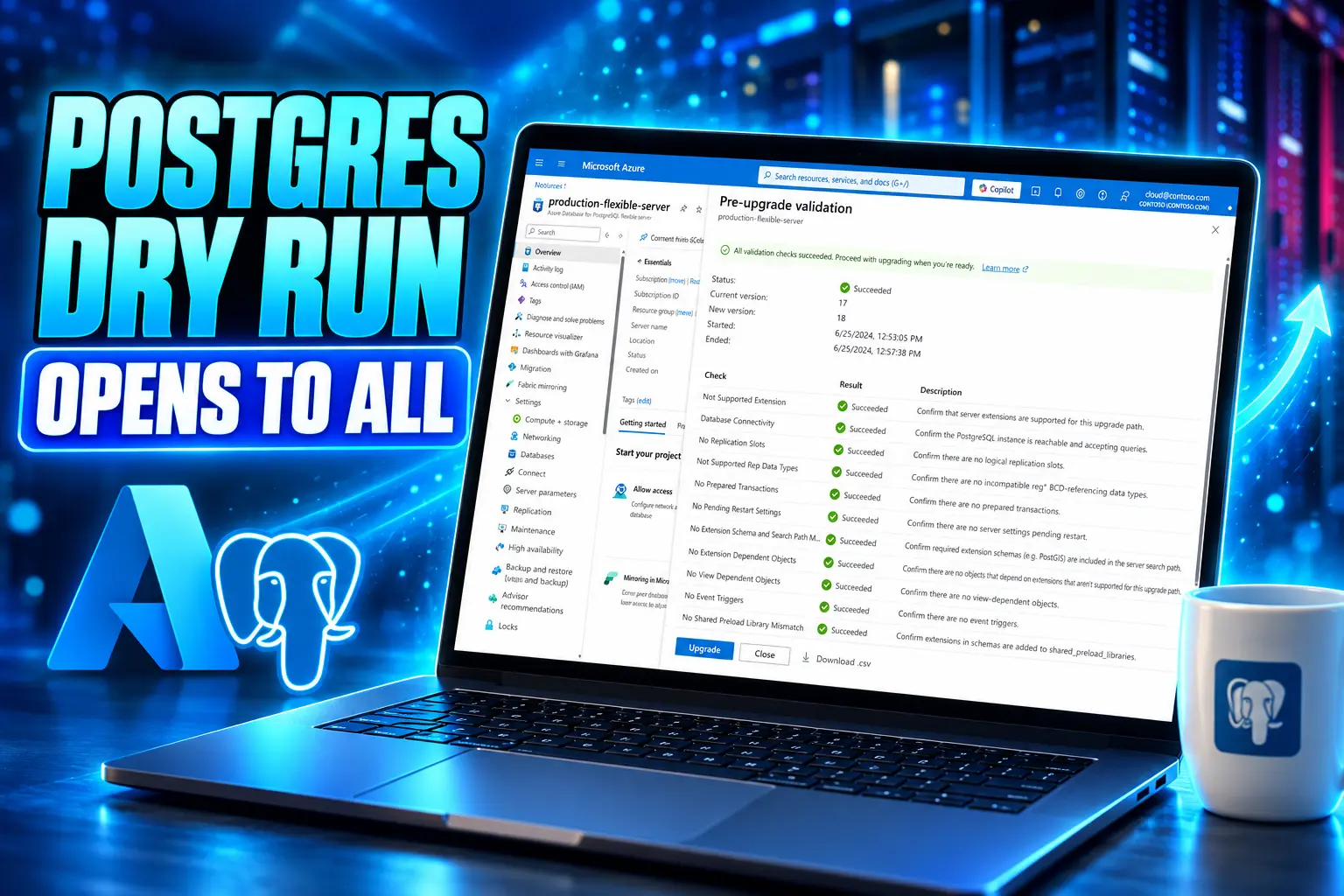Open the notifications bell
Viewport: 1344px width, 896px height.
pos(1058,192)
